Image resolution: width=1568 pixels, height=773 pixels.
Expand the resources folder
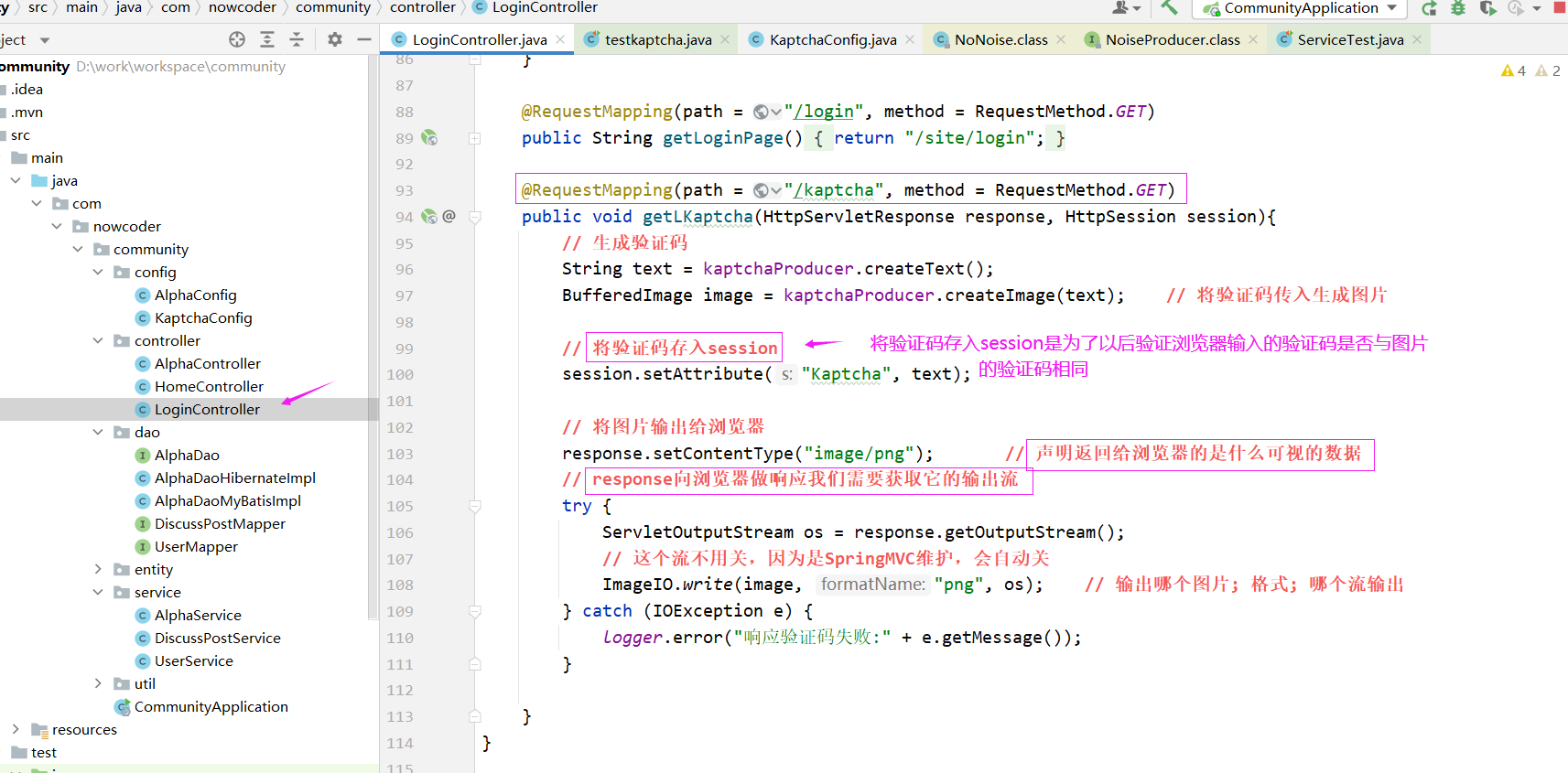tap(16, 729)
